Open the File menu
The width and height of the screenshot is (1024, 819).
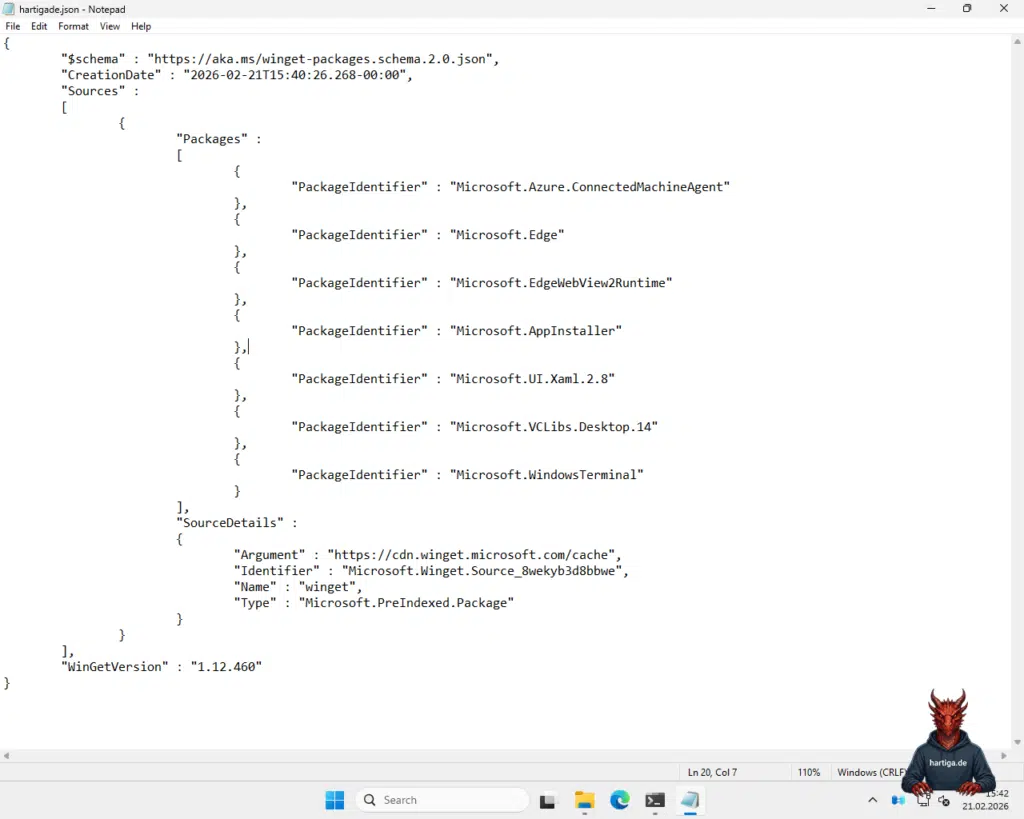click(x=12, y=26)
